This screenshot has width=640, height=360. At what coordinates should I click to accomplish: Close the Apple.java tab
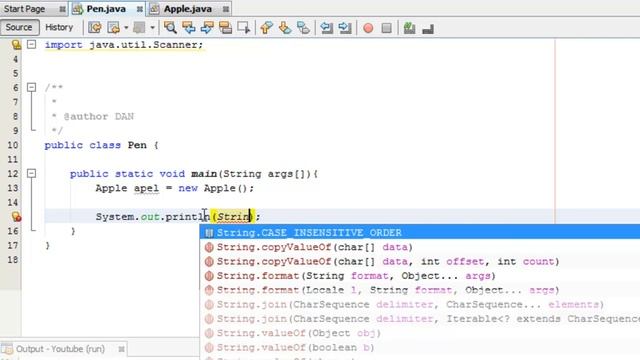click(226, 9)
